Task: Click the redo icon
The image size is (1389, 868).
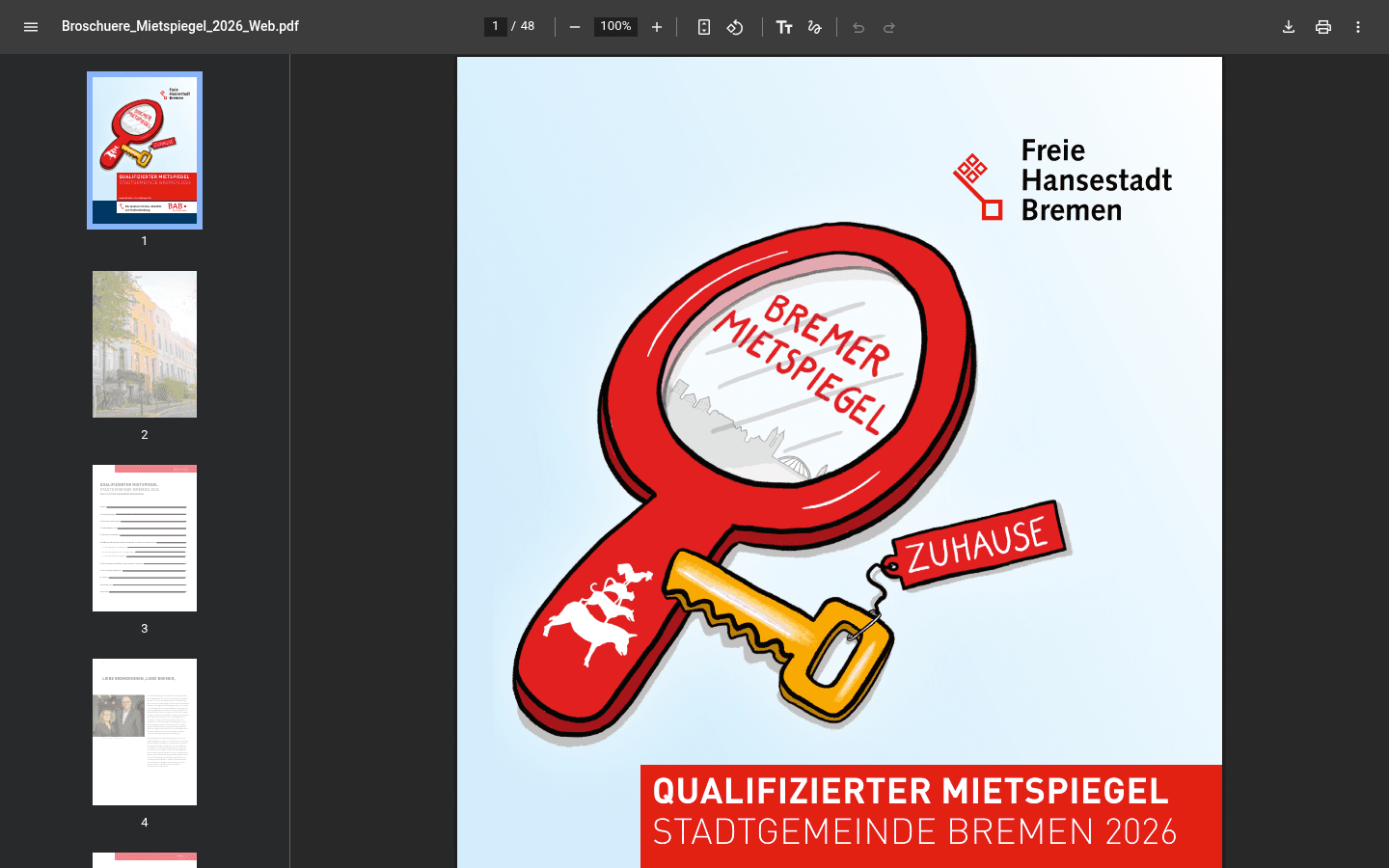Action: (x=889, y=27)
